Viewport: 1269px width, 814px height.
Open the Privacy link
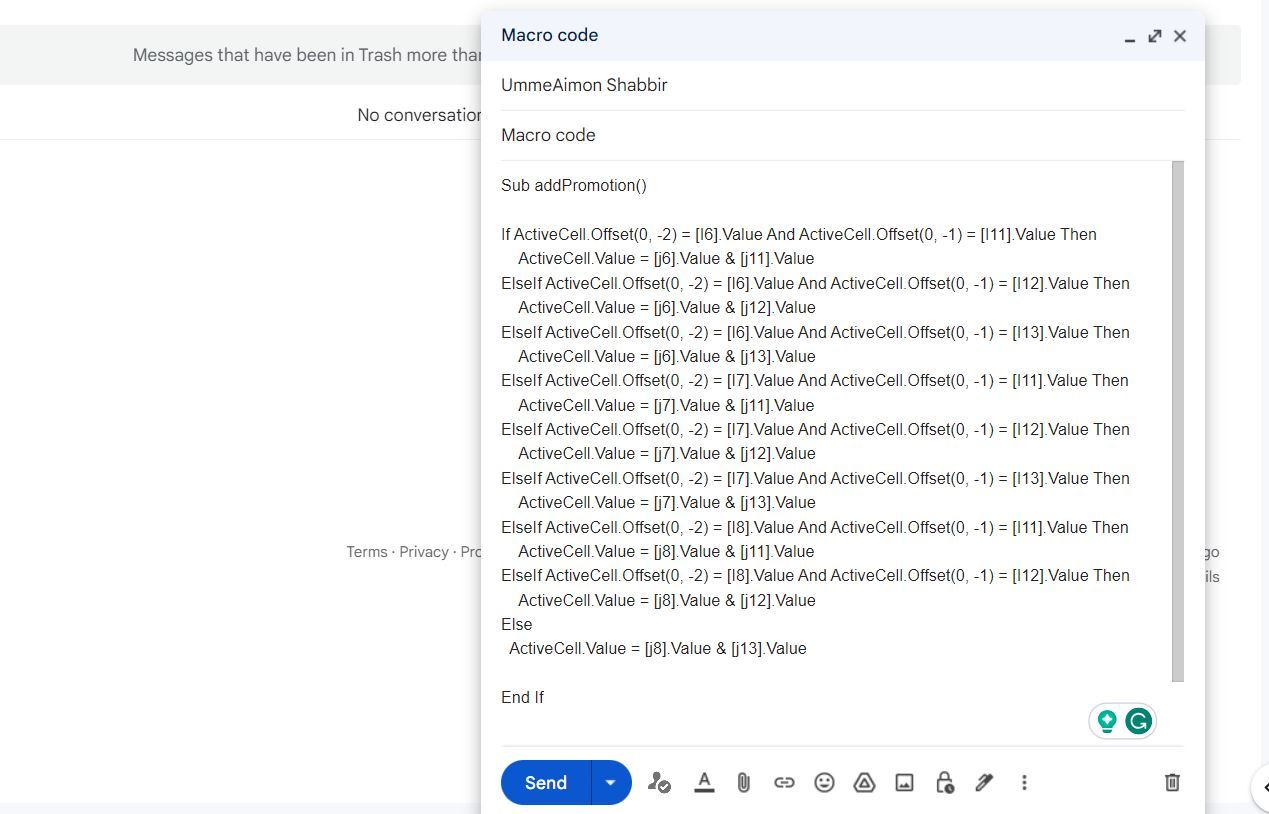tap(423, 551)
